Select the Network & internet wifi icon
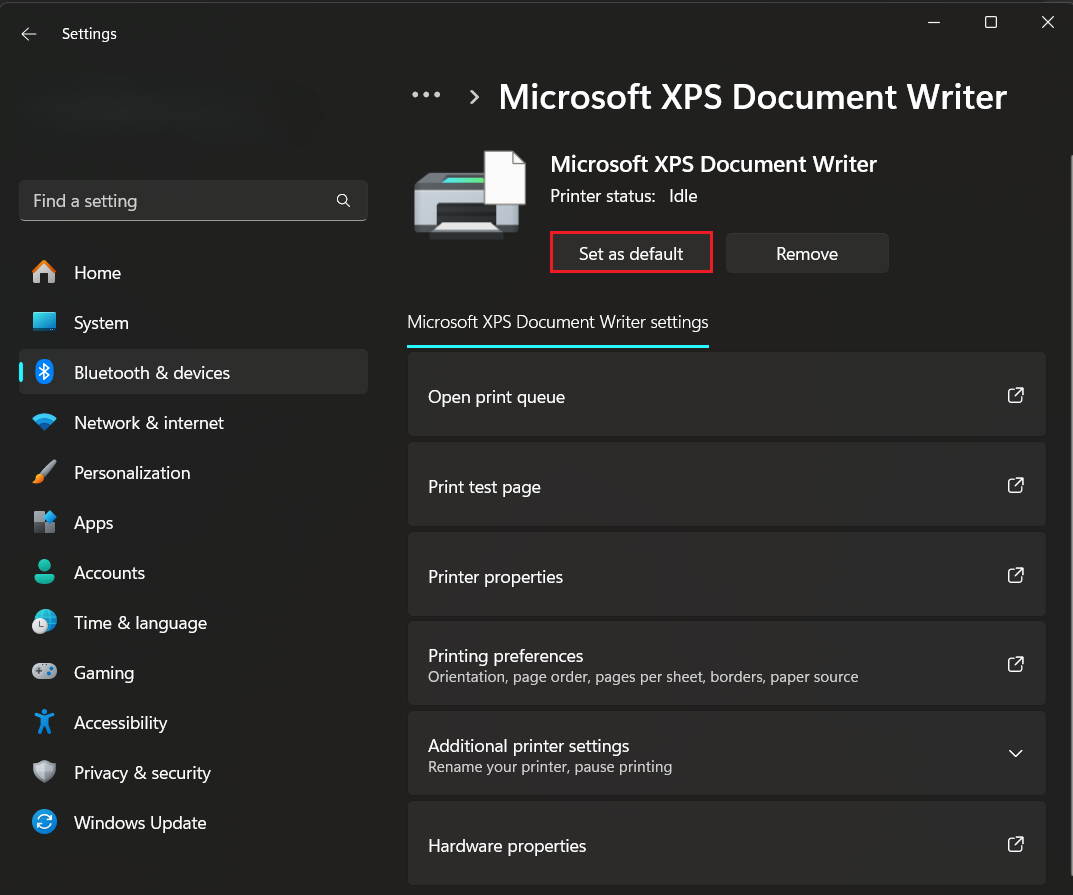Screen dimensions: 1073x895 click(44, 422)
